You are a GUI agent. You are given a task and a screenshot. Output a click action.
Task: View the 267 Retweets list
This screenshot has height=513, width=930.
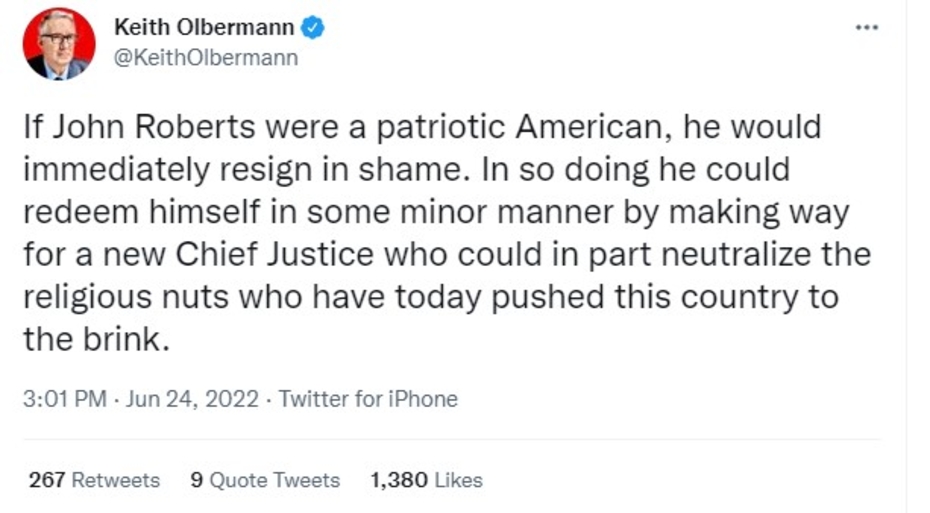[94, 480]
